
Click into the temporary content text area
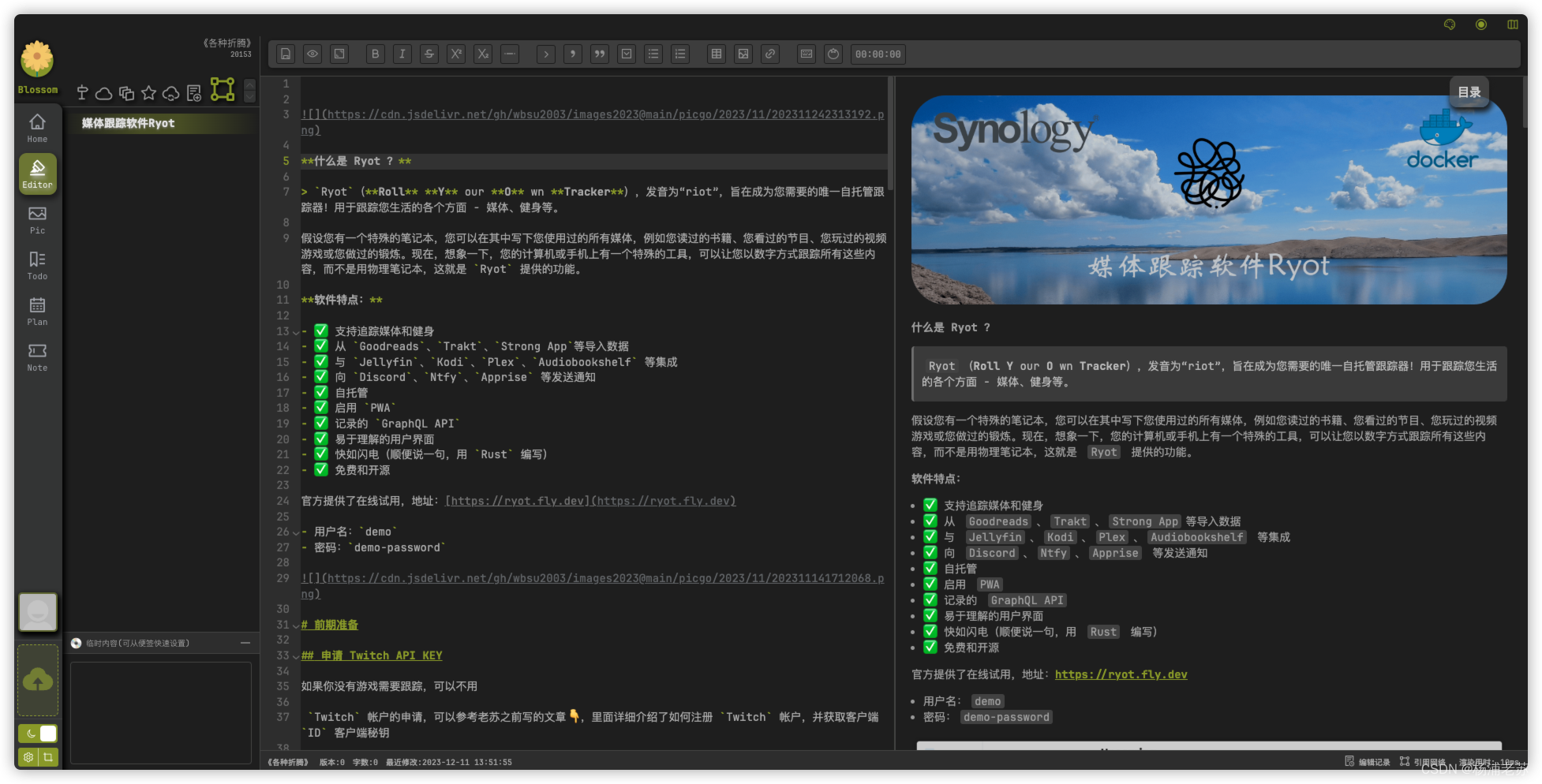pyautogui.click(x=161, y=713)
